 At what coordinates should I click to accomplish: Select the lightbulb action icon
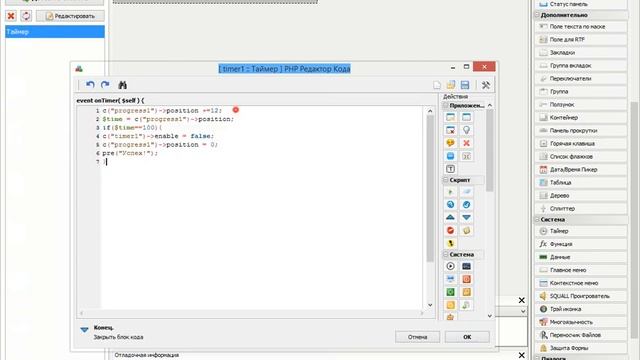tap(466, 130)
